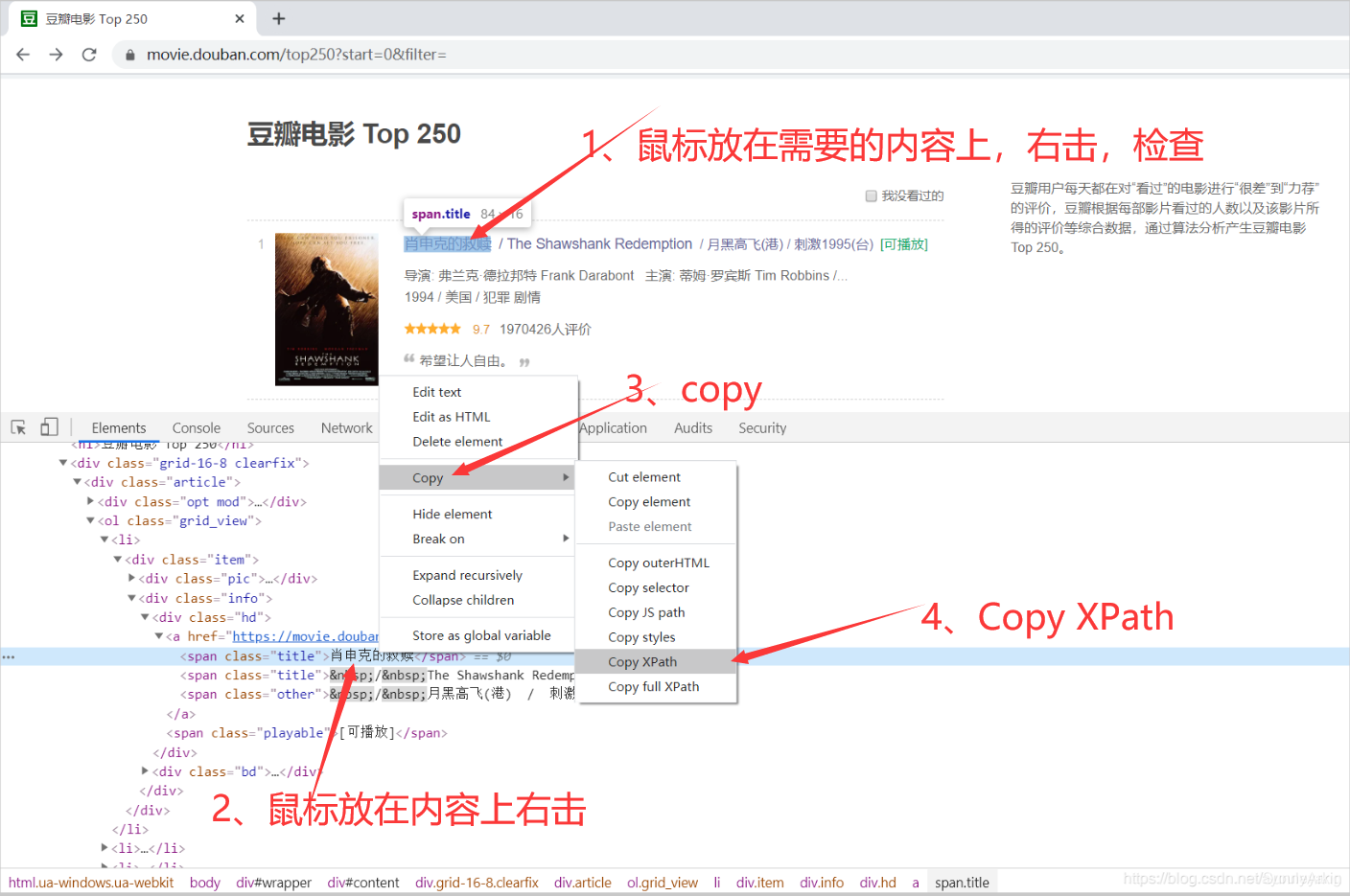Image resolution: width=1350 pixels, height=896 pixels.
Task: Check the 我没看过的 checkbox
Action: (x=871, y=195)
